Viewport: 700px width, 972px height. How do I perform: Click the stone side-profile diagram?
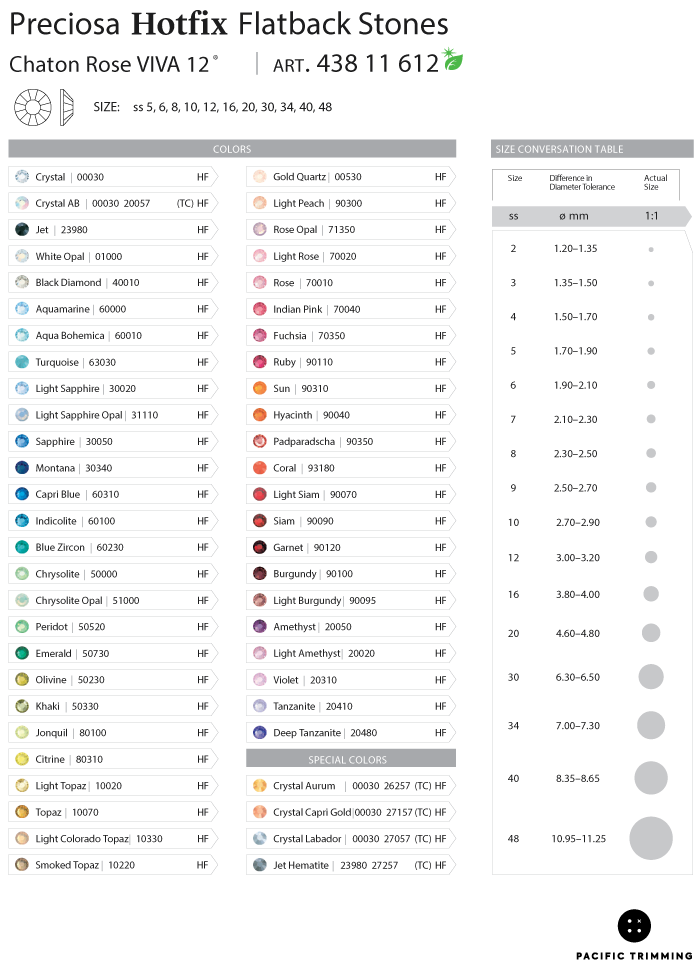pyautogui.click(x=68, y=106)
